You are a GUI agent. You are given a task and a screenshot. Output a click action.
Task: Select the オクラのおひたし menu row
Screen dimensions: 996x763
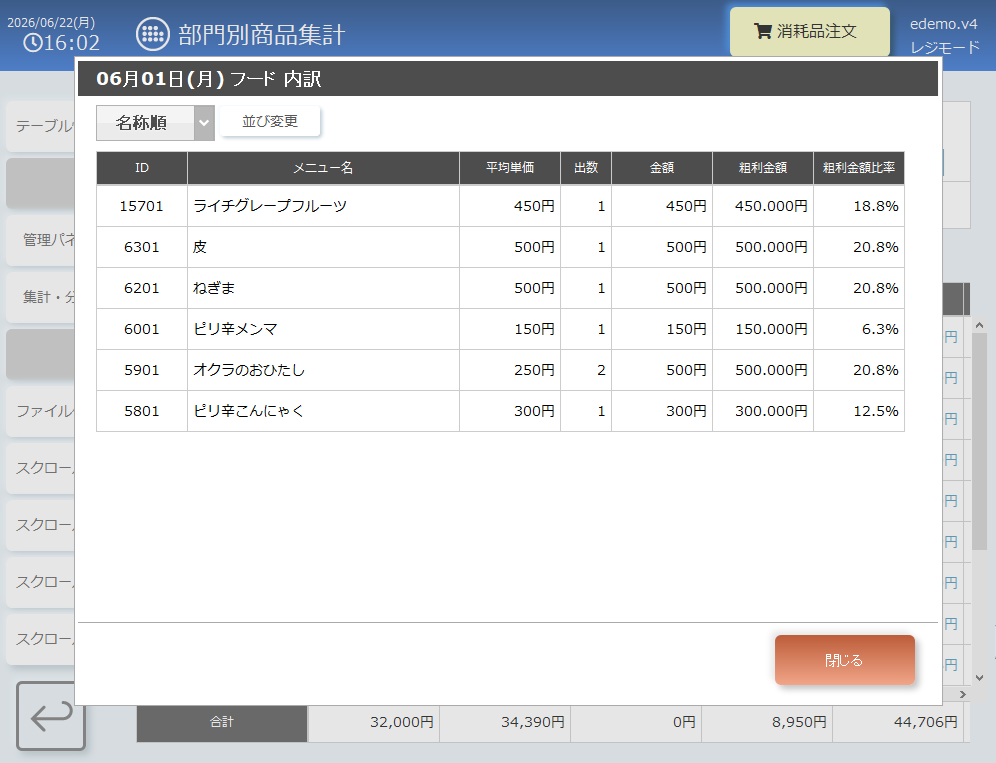[x=500, y=370]
